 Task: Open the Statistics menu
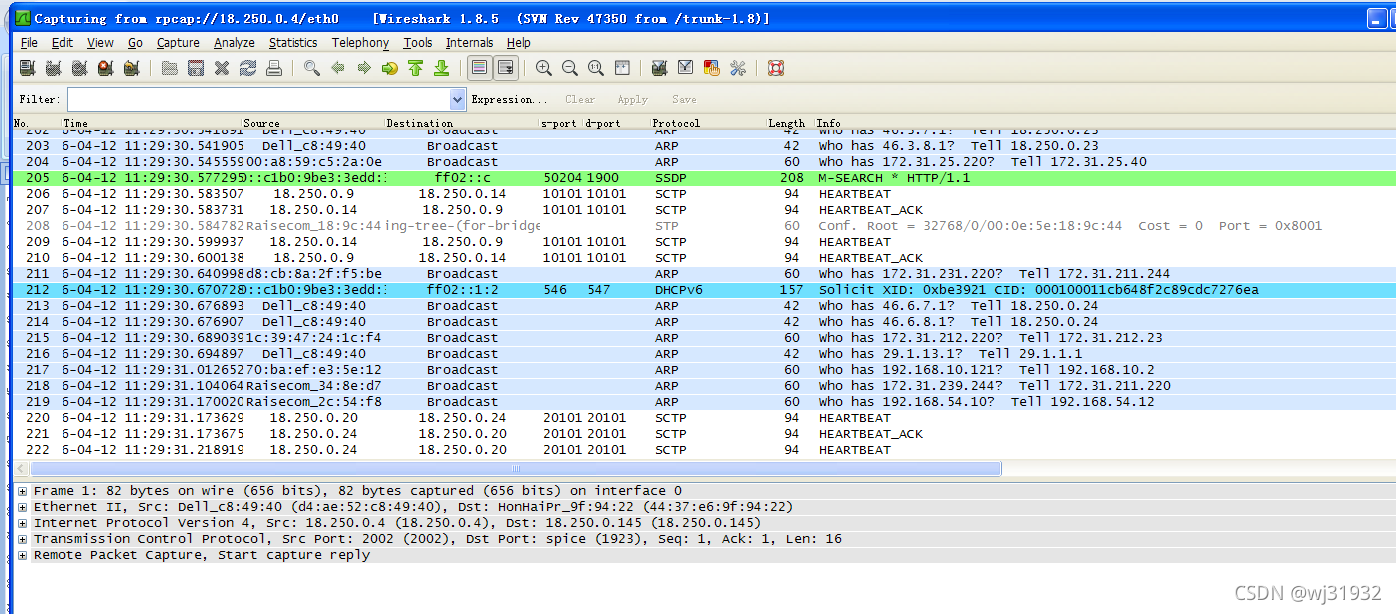point(293,43)
